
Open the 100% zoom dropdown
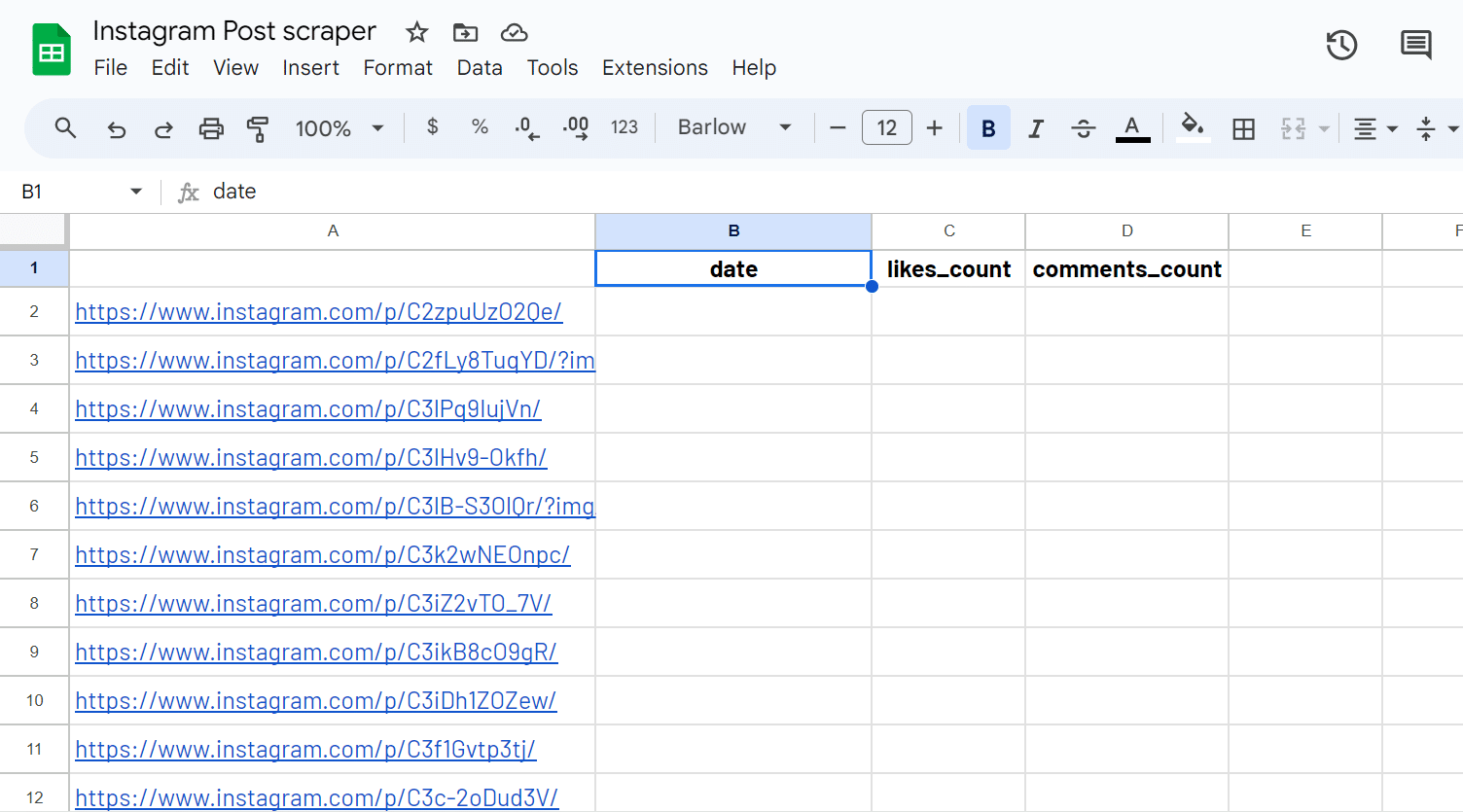[339, 128]
